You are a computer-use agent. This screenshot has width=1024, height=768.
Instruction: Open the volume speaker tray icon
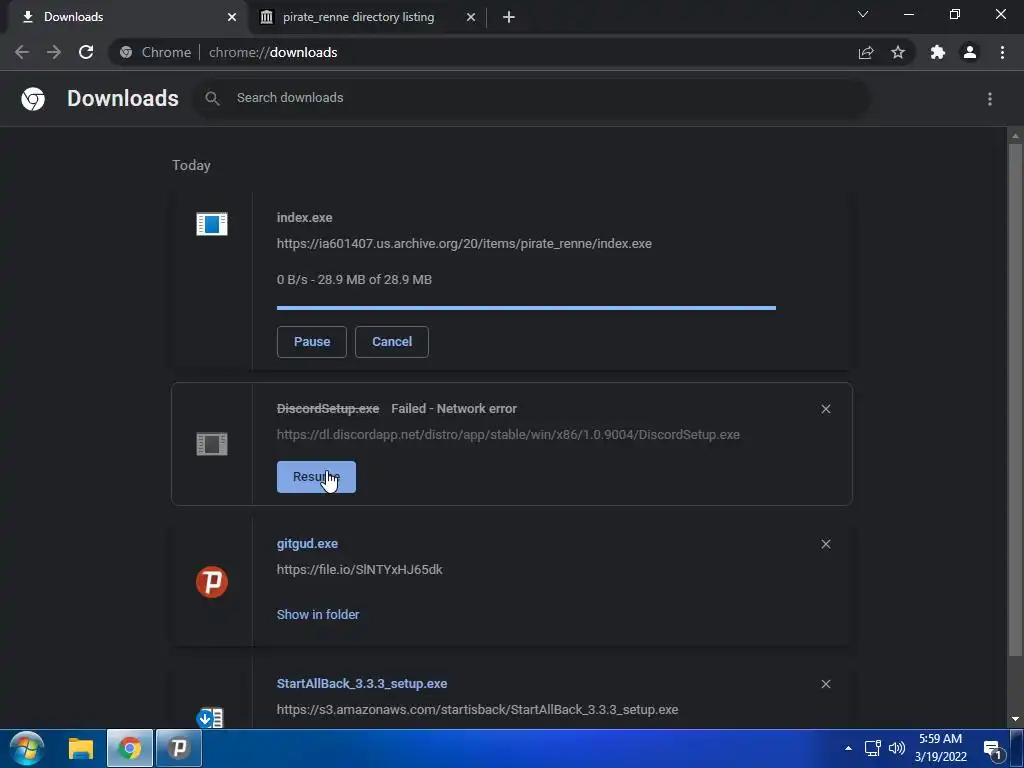[897, 748]
